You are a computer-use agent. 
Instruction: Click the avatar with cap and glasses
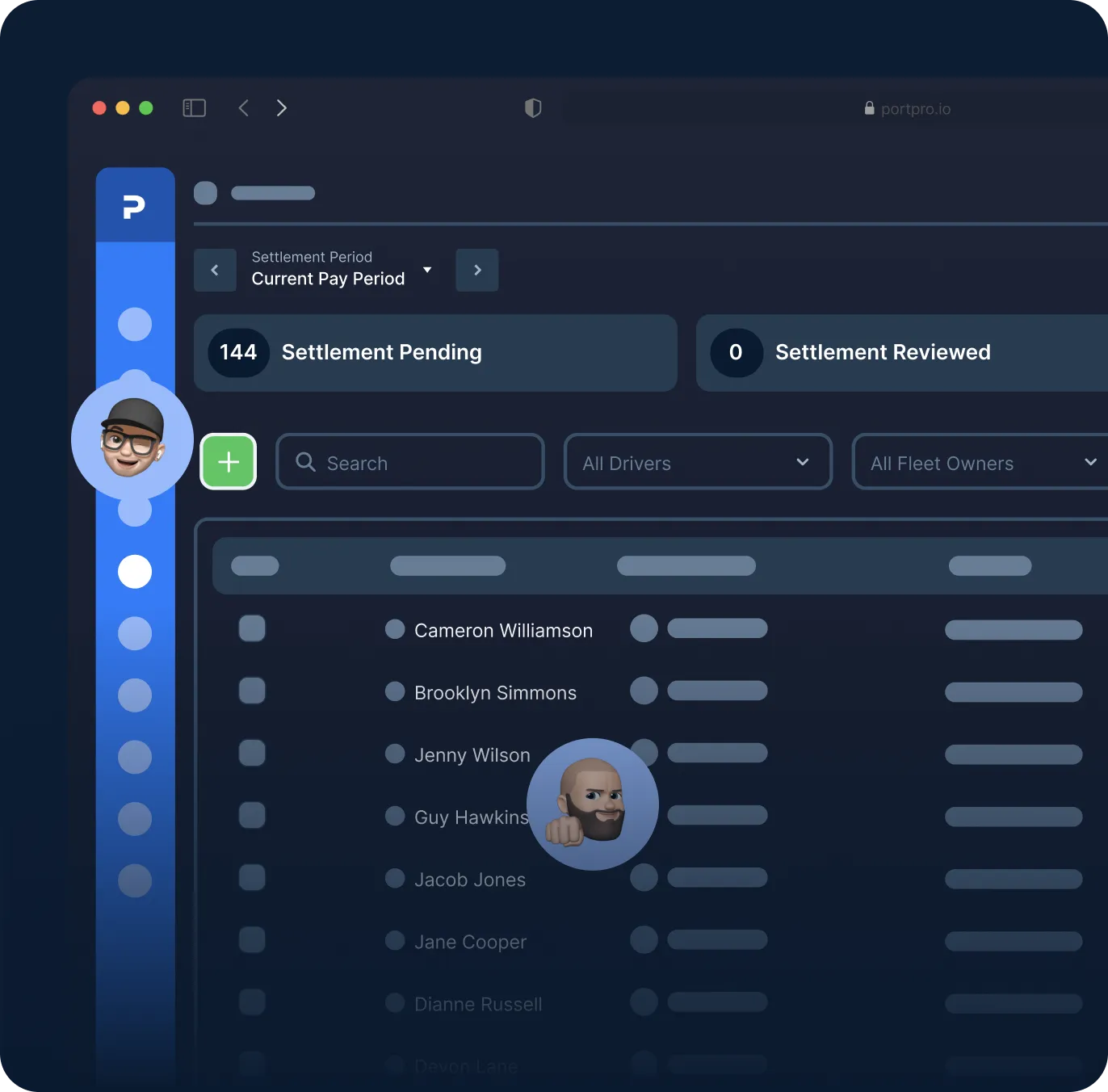(132, 439)
